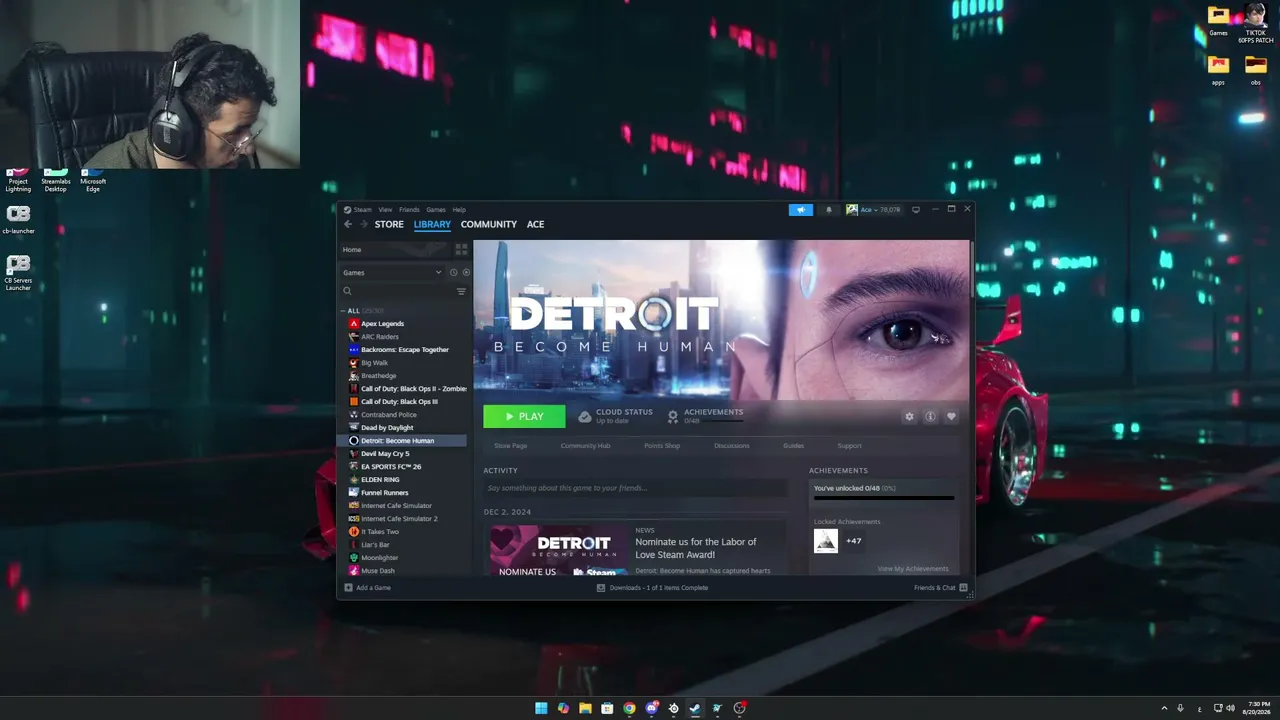Viewport: 1280px width, 720px height.
Task: Add Detroit to favorites heart icon
Action: 951,416
